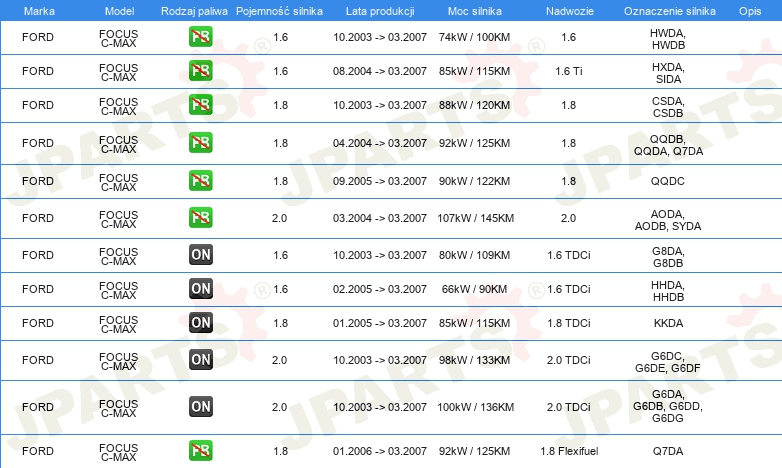Click the Model column header
This screenshot has height=468, width=782.
point(120,11)
